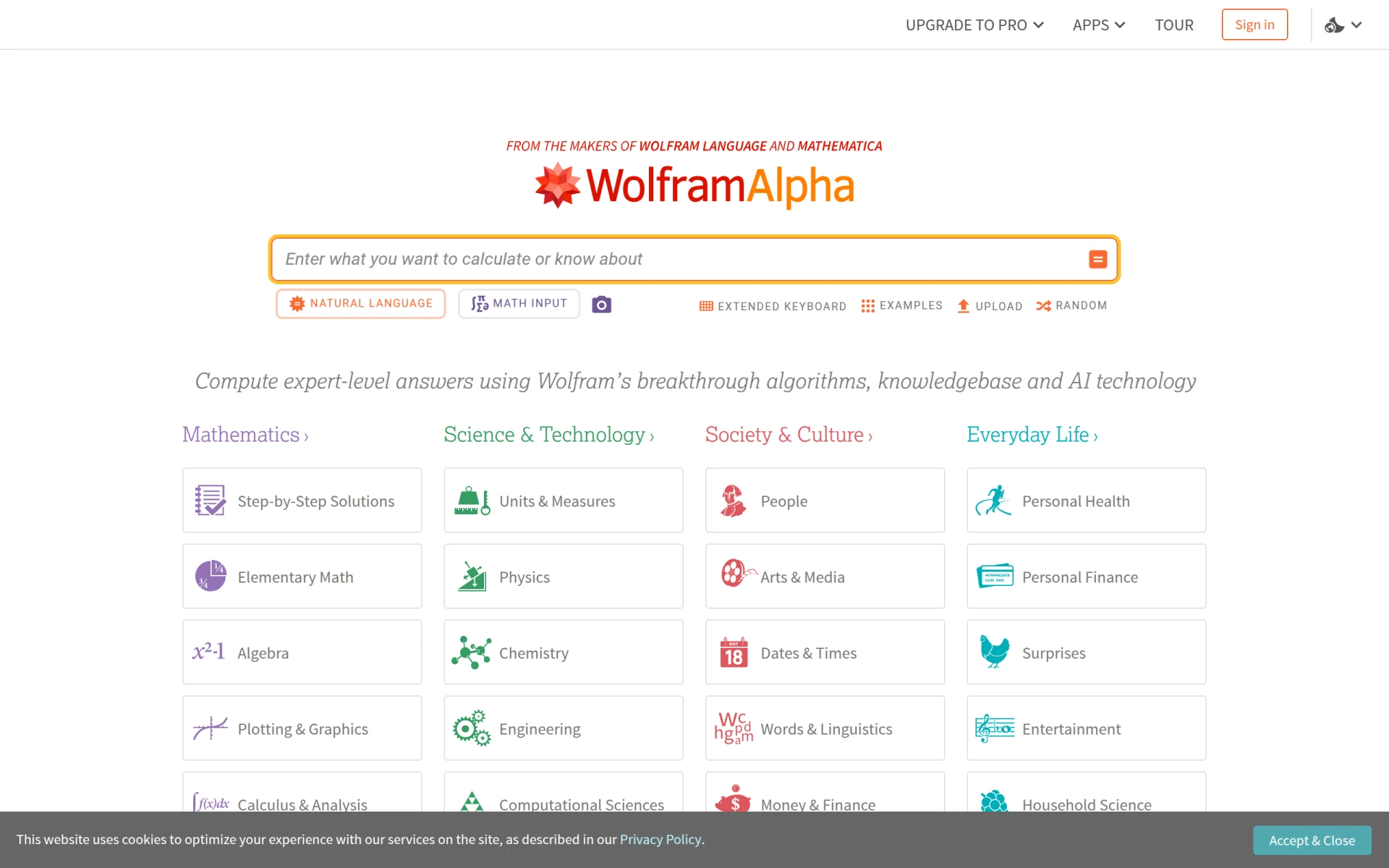Click the Chemistry molecule icon
Image resolution: width=1389 pixels, height=868 pixels.
(471, 652)
